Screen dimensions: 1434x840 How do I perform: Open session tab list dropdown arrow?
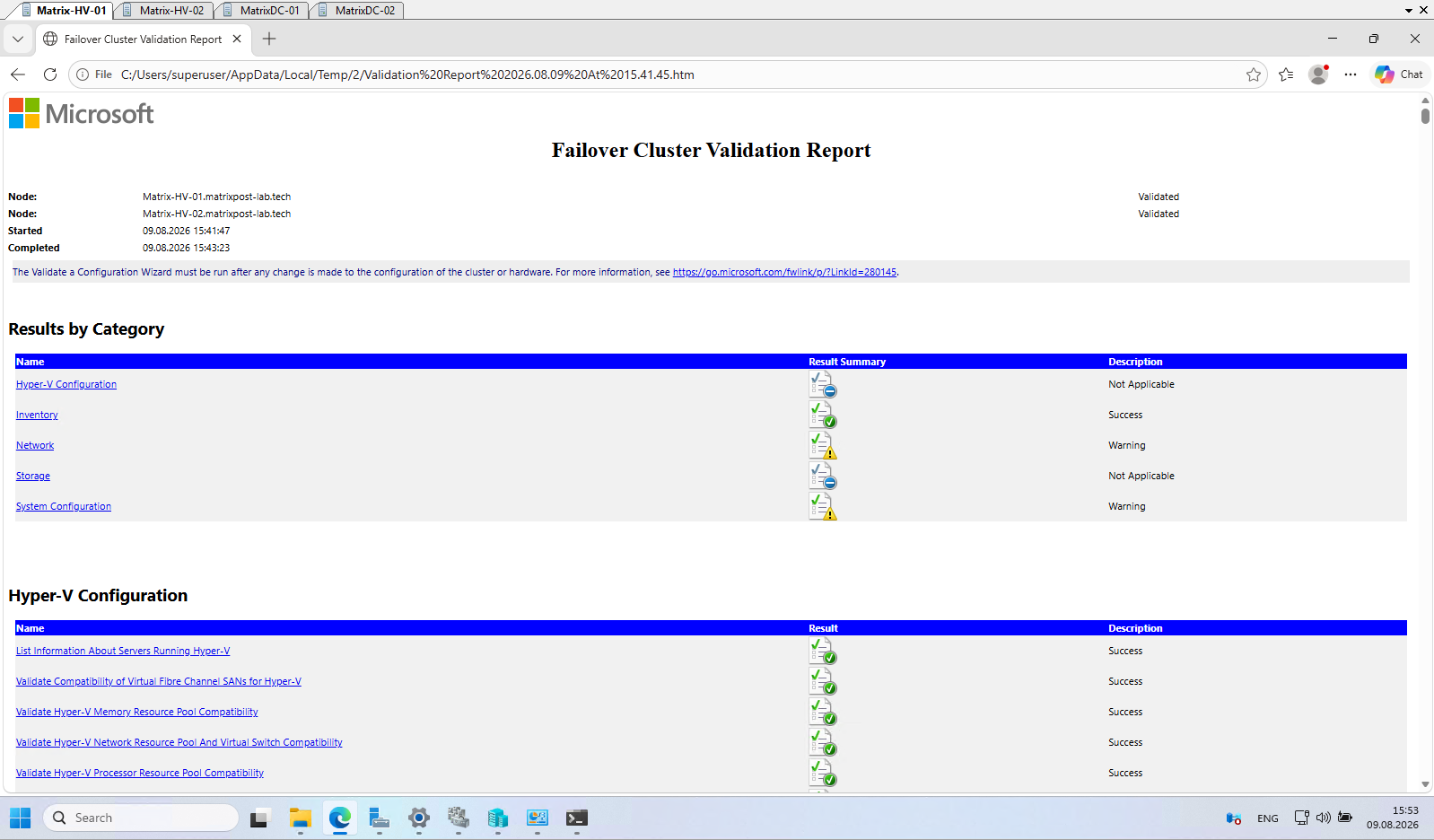(1409, 10)
